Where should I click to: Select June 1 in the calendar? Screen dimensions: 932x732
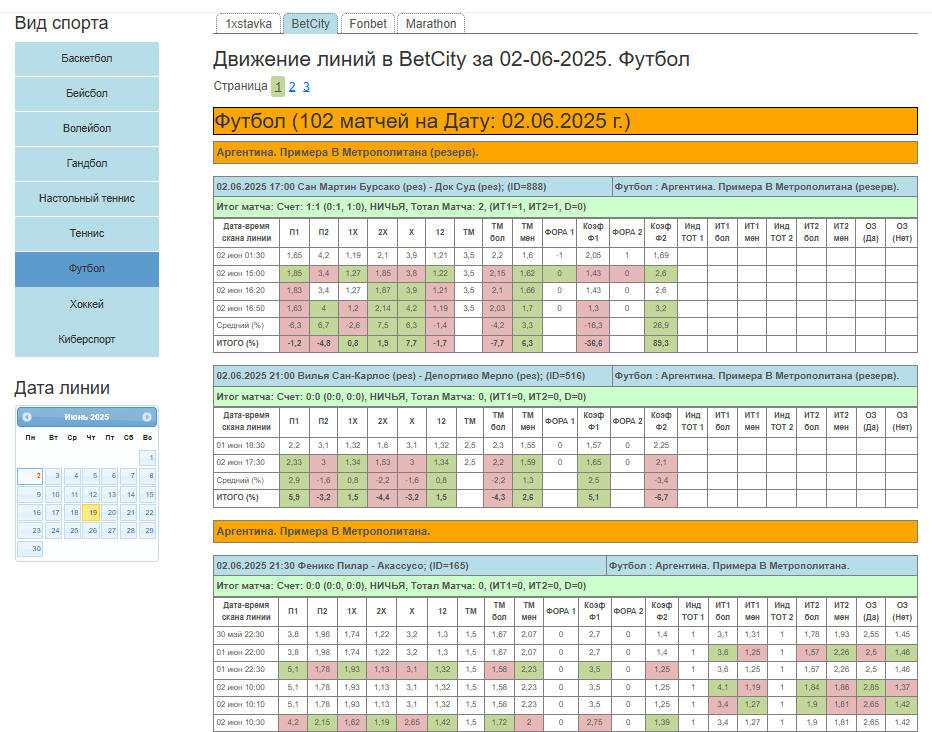click(x=147, y=458)
